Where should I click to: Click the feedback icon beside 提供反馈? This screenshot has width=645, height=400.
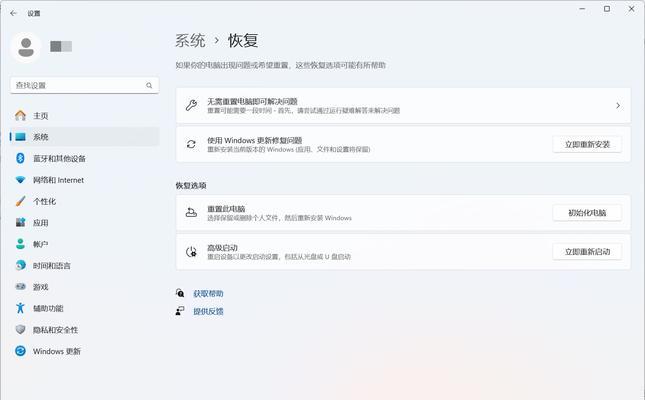[x=180, y=311]
